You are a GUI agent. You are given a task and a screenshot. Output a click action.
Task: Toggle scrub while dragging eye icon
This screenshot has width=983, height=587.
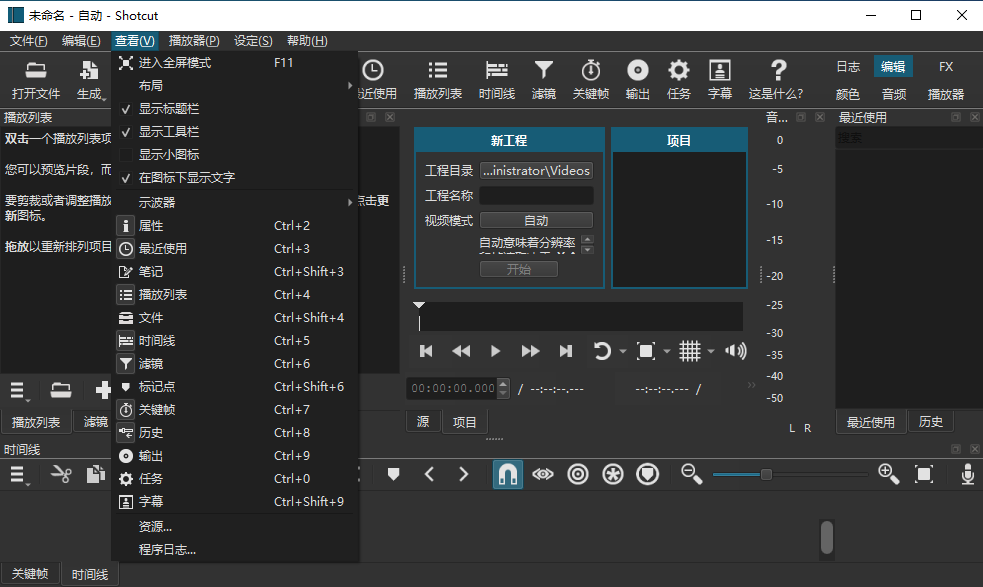(543, 474)
